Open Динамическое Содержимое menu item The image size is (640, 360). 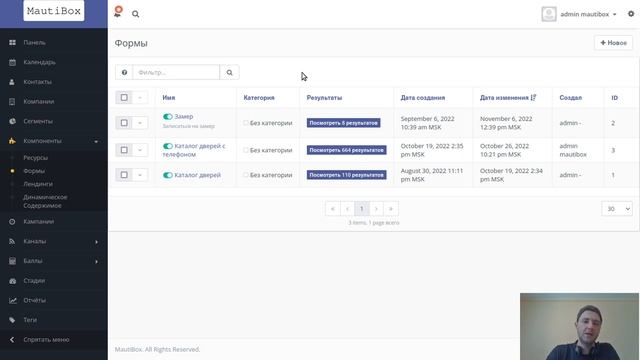[x=45, y=201]
